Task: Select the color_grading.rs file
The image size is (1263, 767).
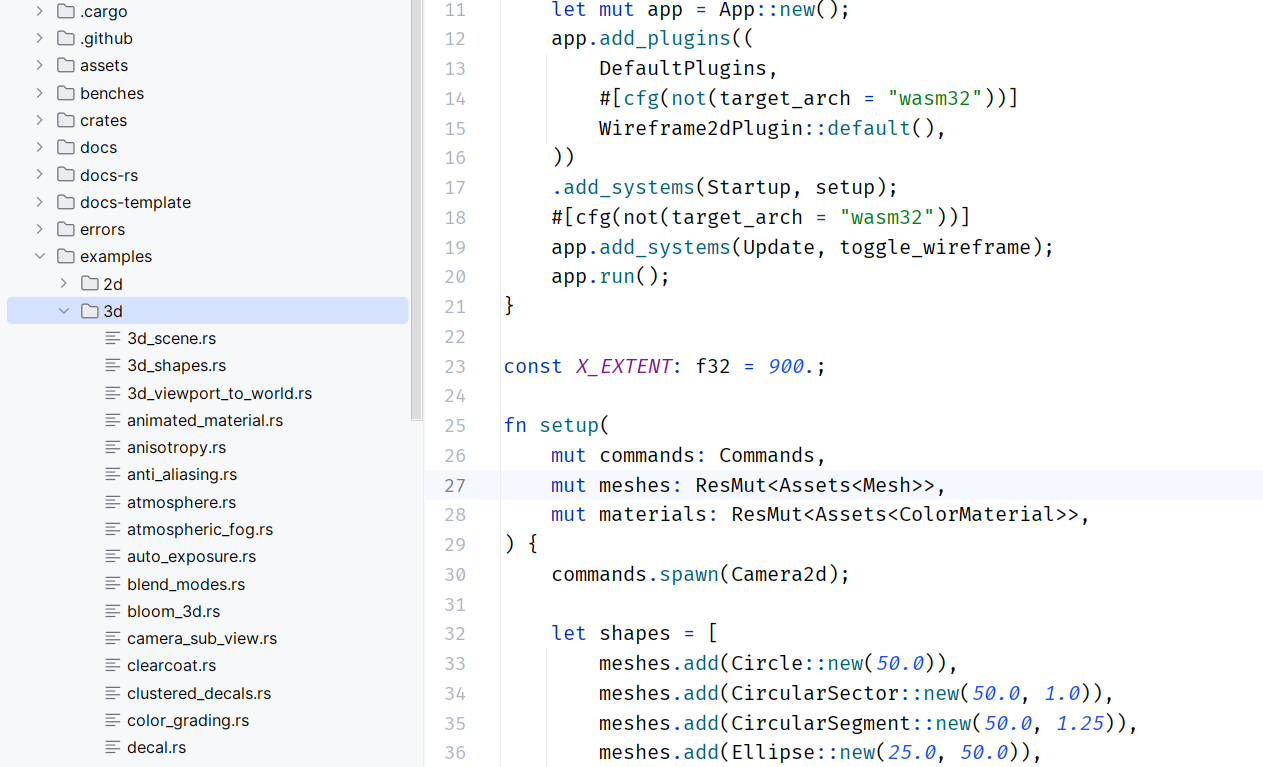Action: tap(187, 721)
